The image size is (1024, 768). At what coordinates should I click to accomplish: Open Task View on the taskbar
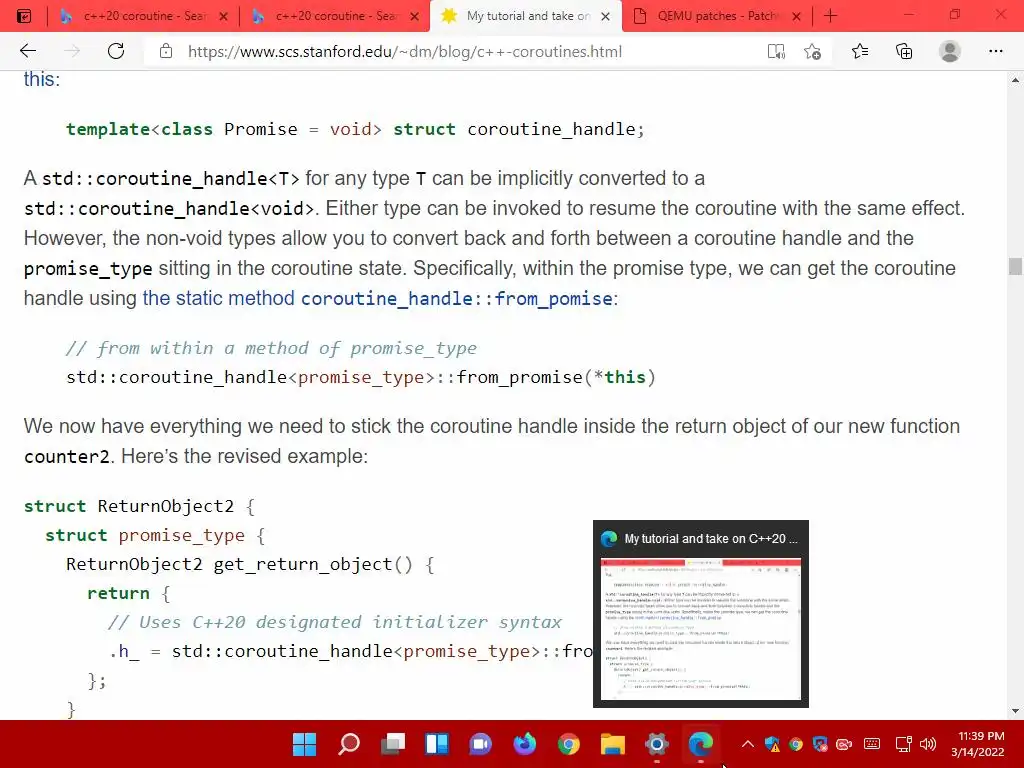pyautogui.click(x=393, y=744)
